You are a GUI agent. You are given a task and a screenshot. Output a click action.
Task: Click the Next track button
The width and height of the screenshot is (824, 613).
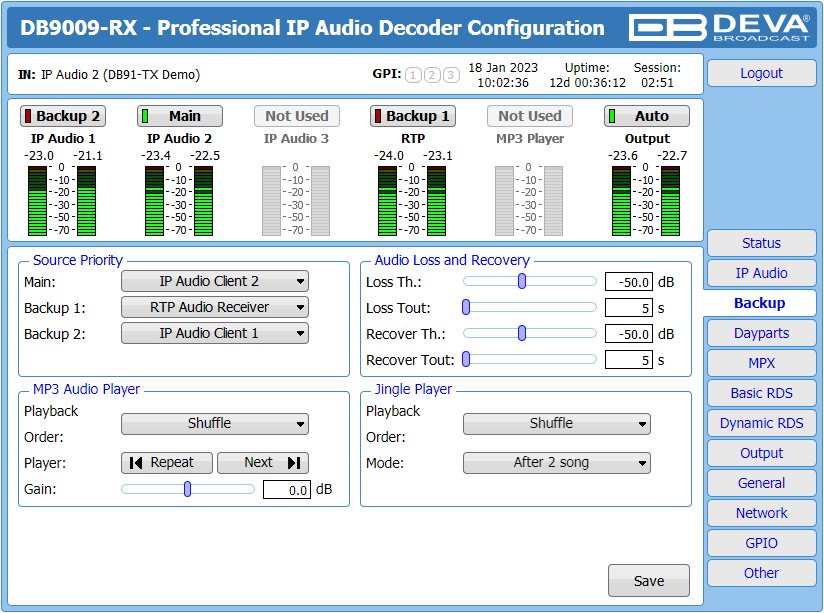pyautogui.click(x=263, y=463)
